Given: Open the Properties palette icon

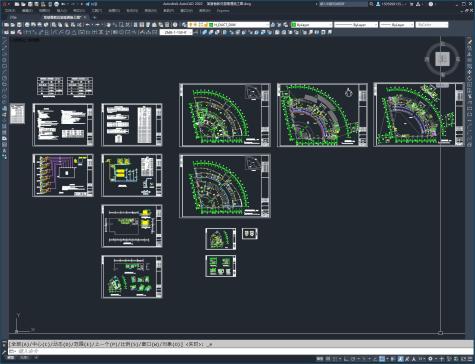Looking at the screenshot, I should pyautogui.click(x=136, y=25).
